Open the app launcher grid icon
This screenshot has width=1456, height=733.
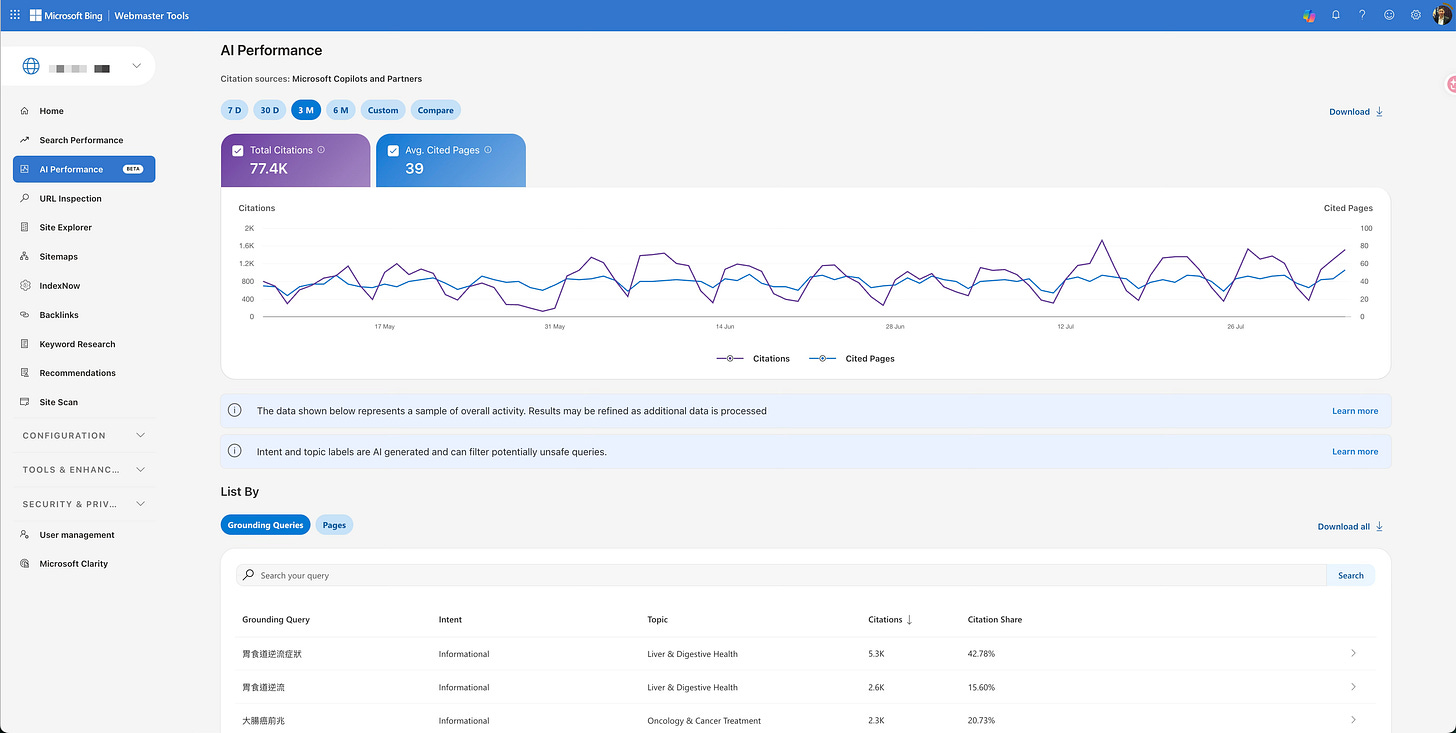(x=15, y=15)
